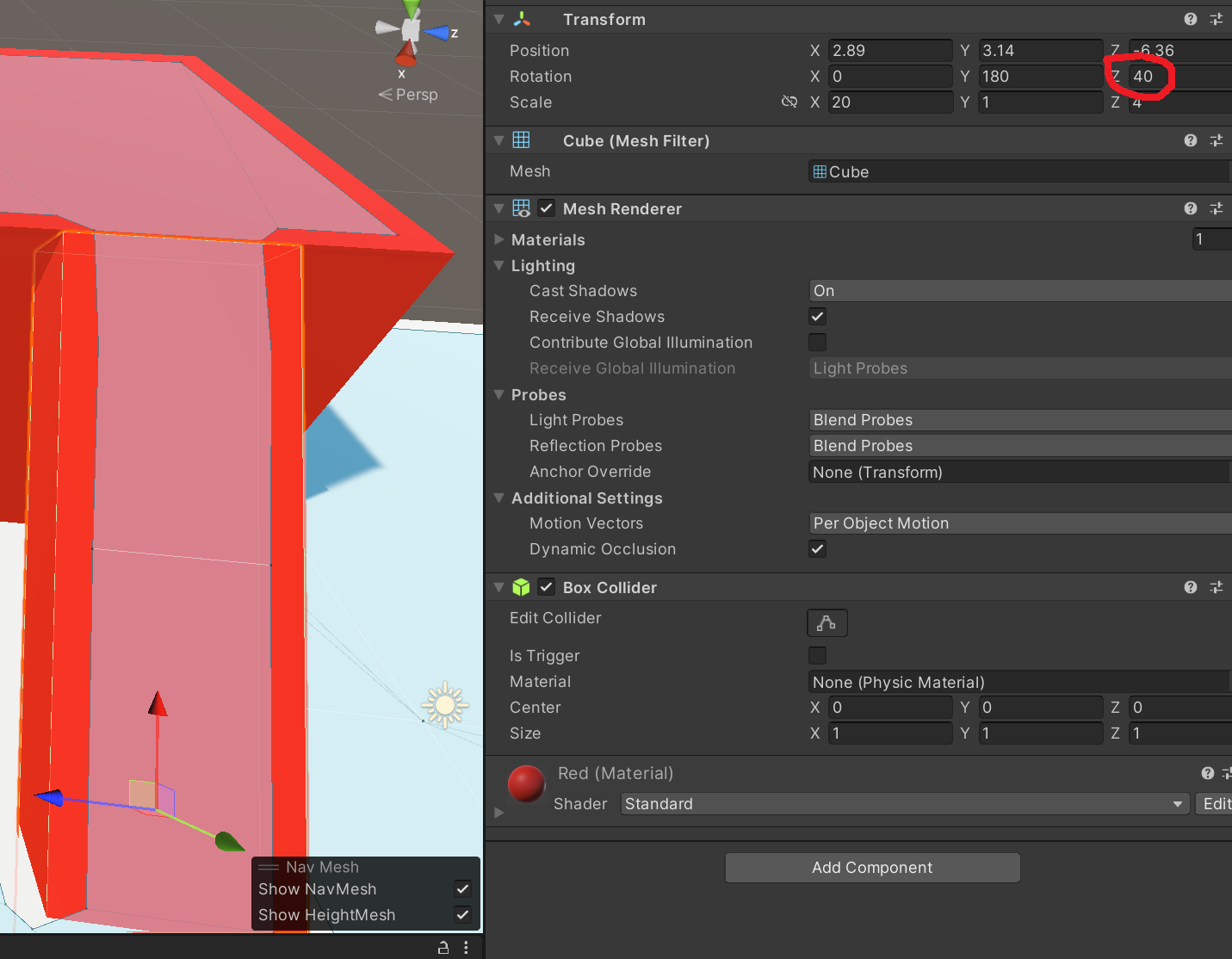Open the Cast Shadows dropdown
Image resolution: width=1232 pixels, height=959 pixels.
pos(1020,291)
